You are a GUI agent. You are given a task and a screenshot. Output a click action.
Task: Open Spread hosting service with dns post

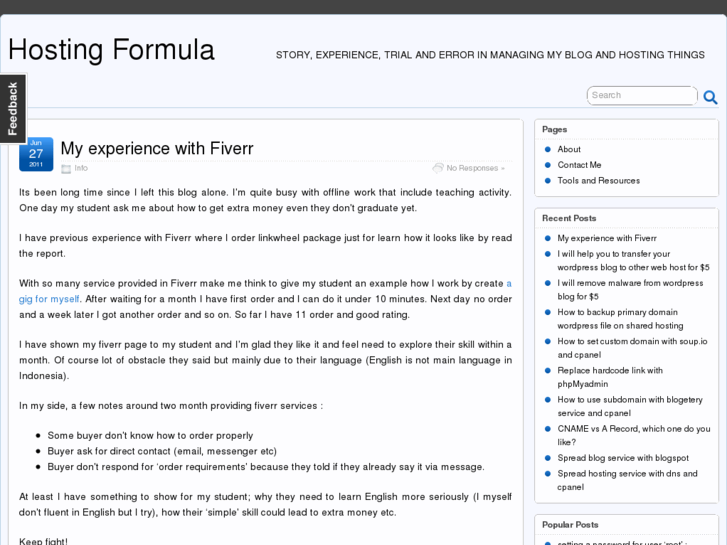[x=627, y=481]
